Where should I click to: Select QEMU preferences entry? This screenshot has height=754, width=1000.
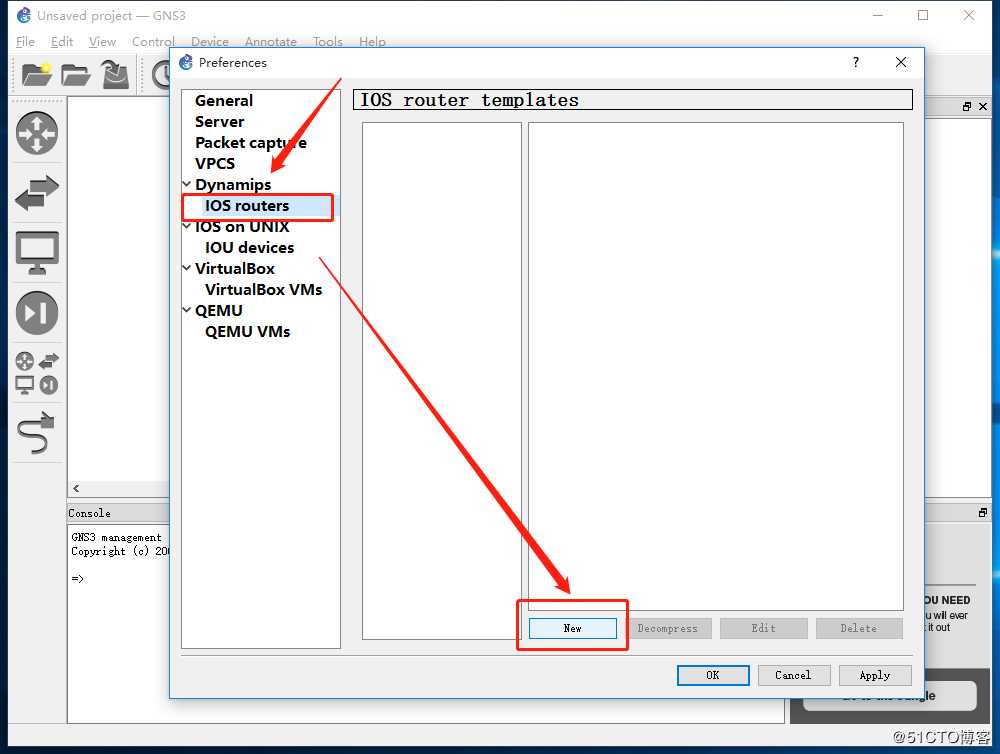click(219, 311)
